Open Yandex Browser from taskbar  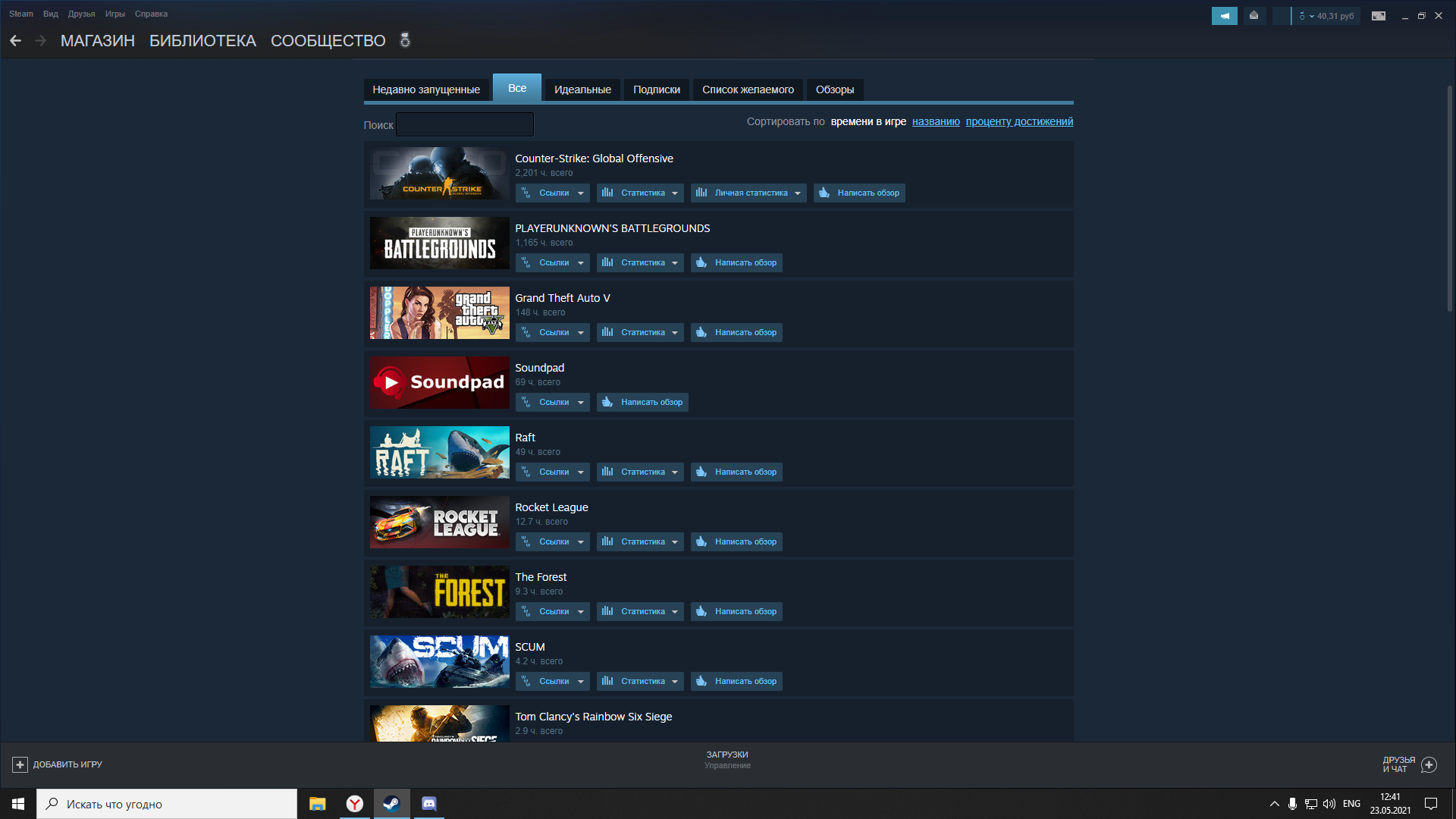pos(354,804)
